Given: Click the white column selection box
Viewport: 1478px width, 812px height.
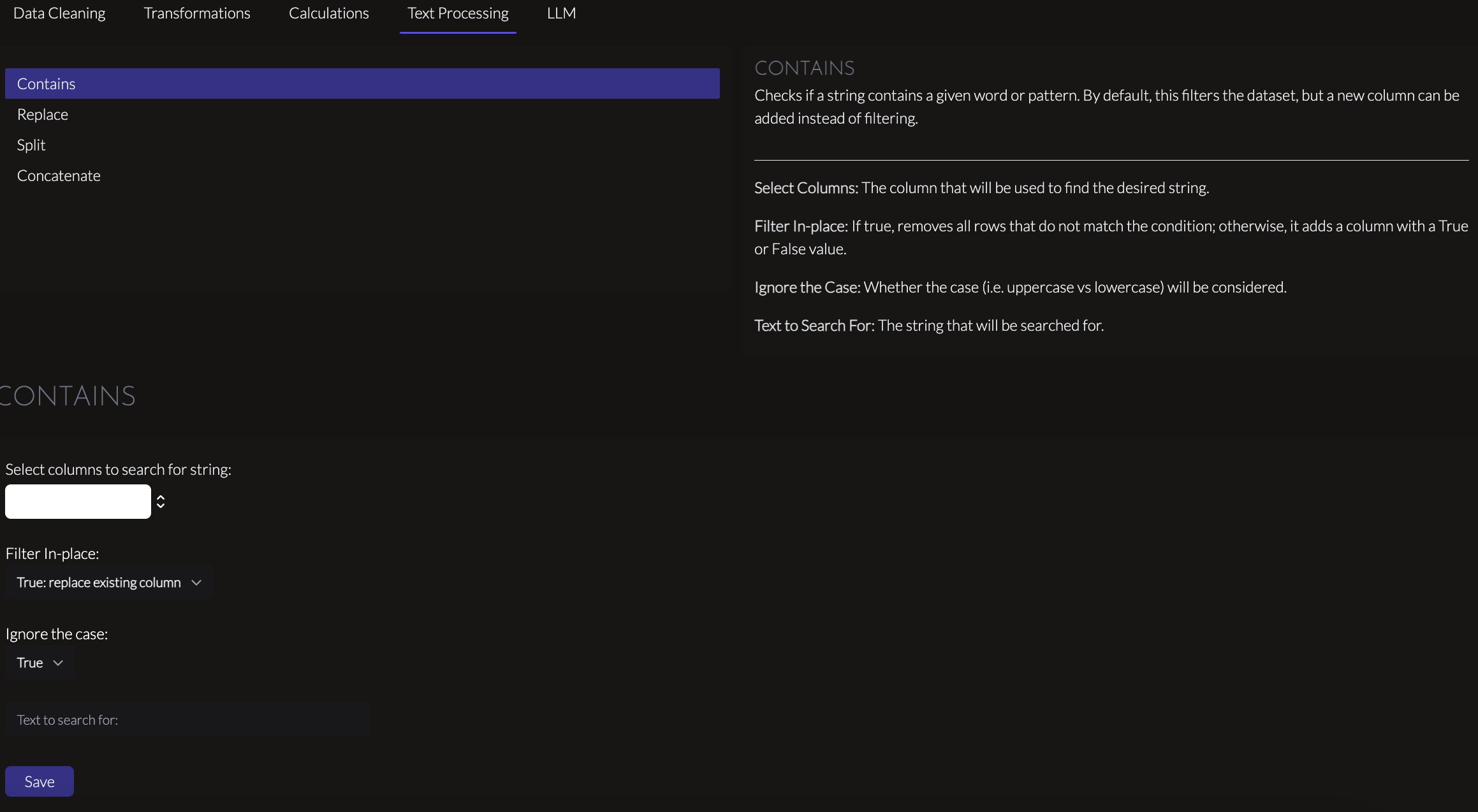Looking at the screenshot, I should (x=78, y=502).
